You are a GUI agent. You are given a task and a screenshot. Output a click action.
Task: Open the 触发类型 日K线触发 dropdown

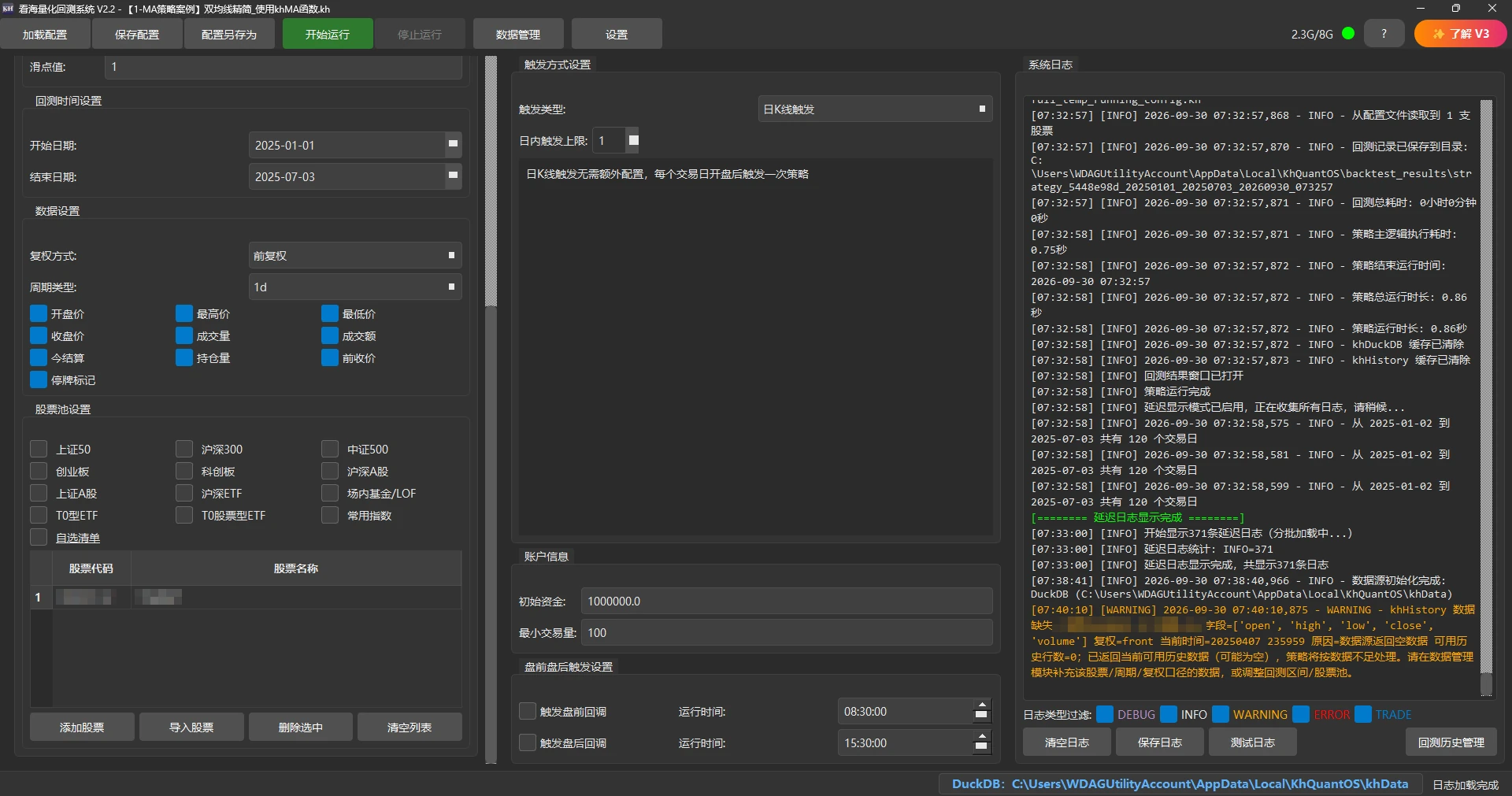tap(875, 109)
